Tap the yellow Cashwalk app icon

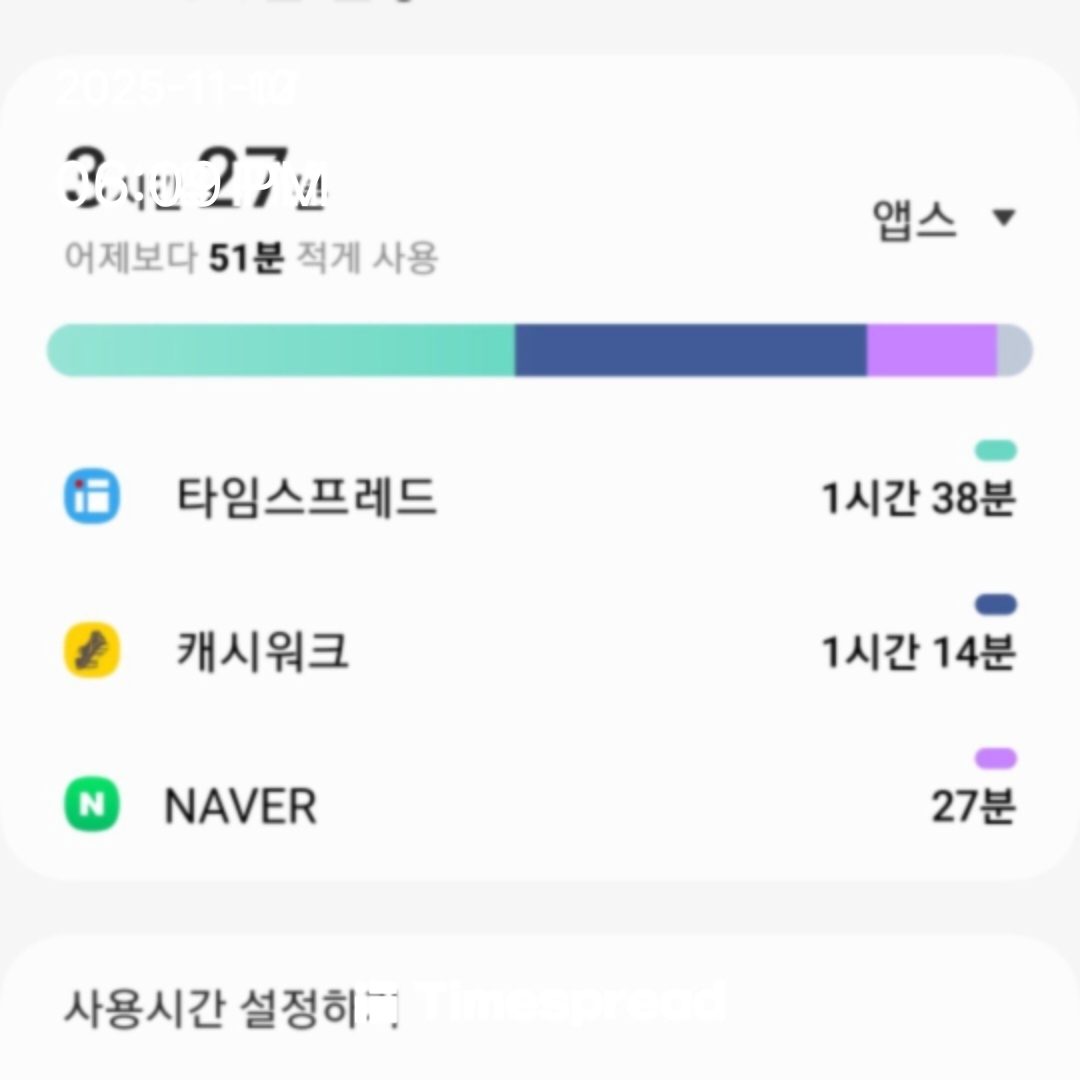point(92,651)
